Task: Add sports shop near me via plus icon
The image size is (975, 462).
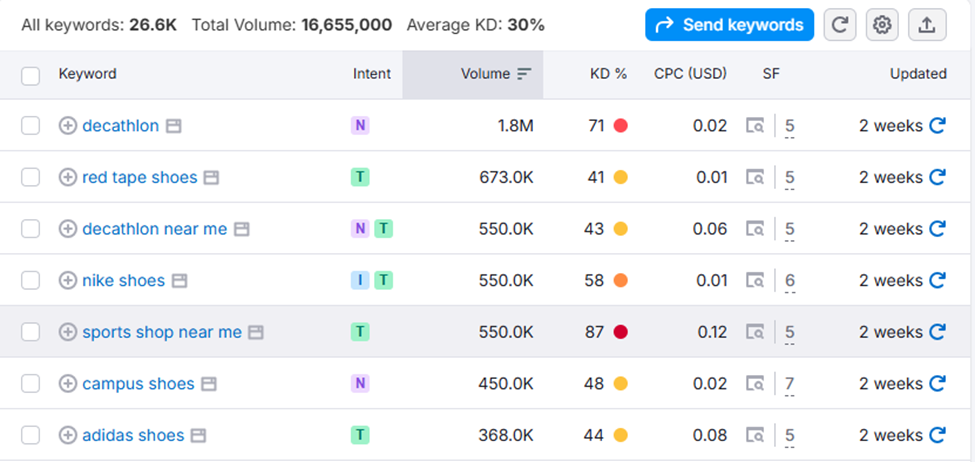Action: (67, 332)
